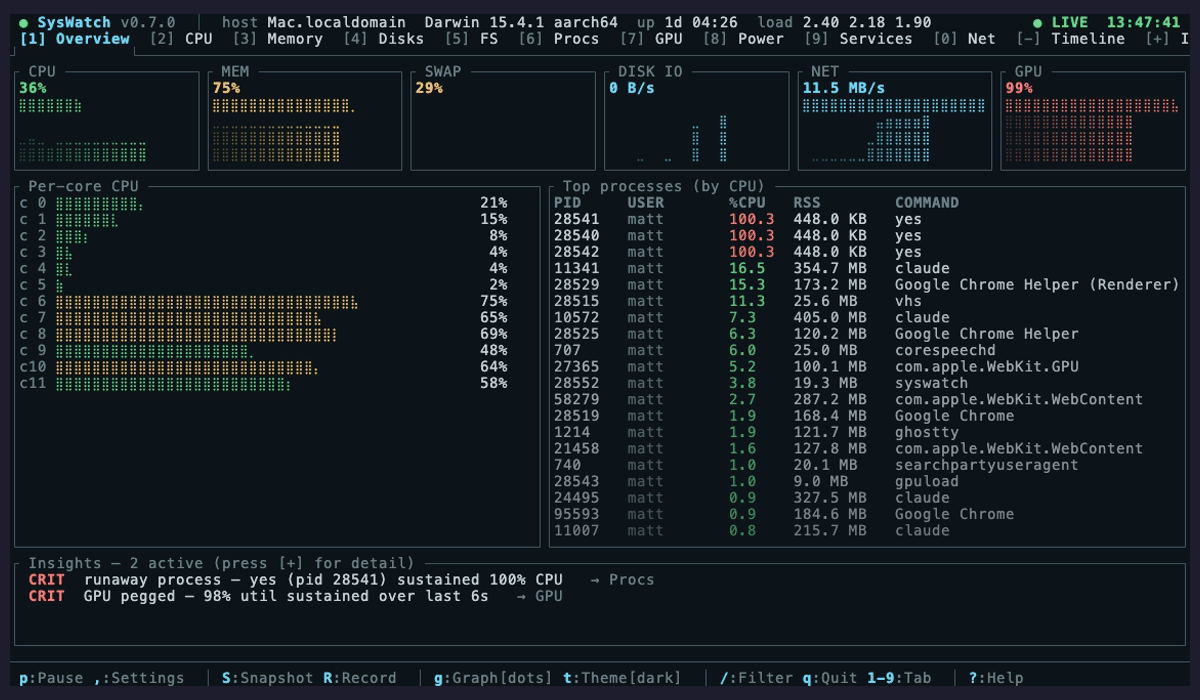Screen dimensions: 1200x700
Task: Select the [1] Overview tab
Action: (75, 39)
